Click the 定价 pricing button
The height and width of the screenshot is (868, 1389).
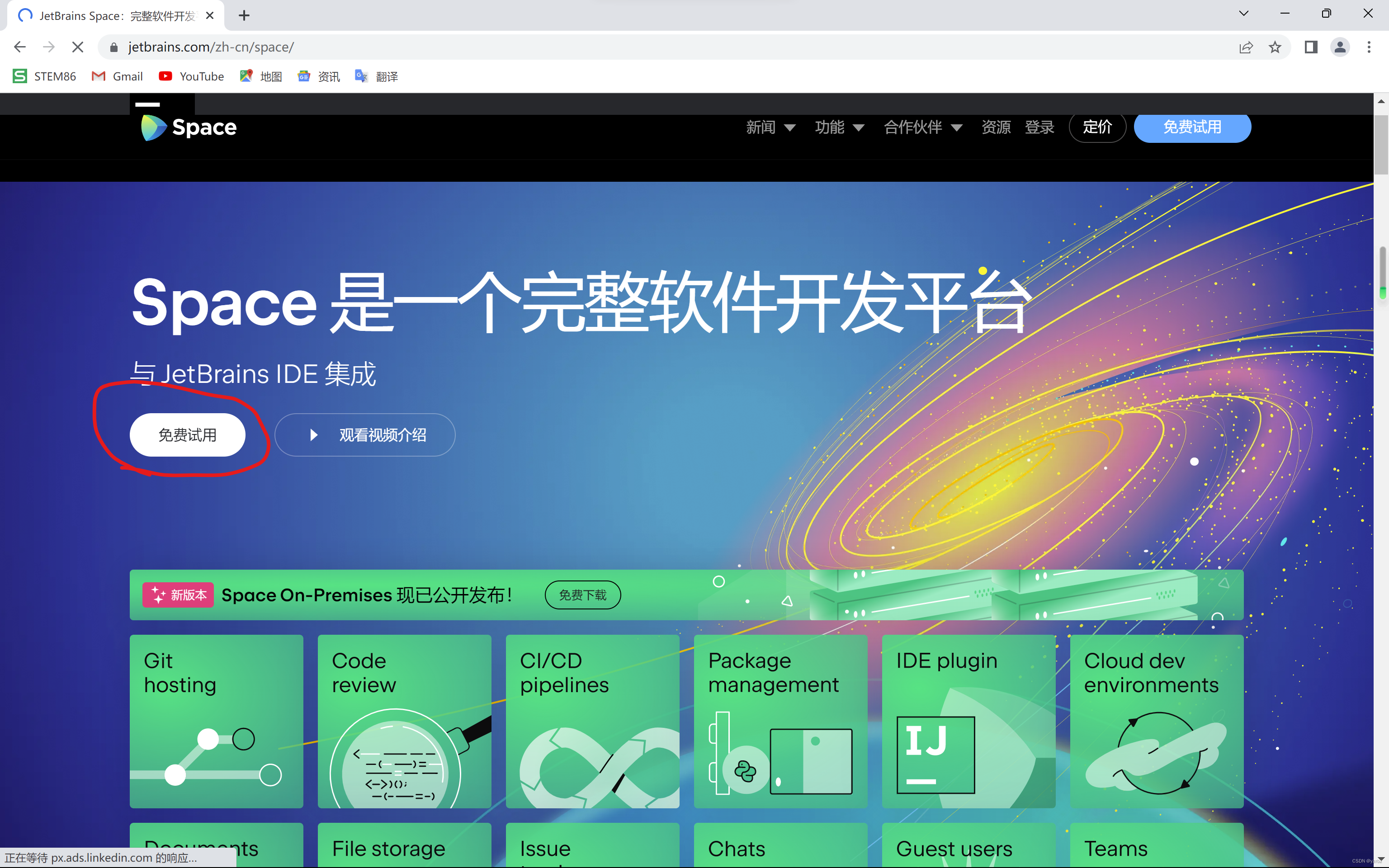pos(1097,127)
